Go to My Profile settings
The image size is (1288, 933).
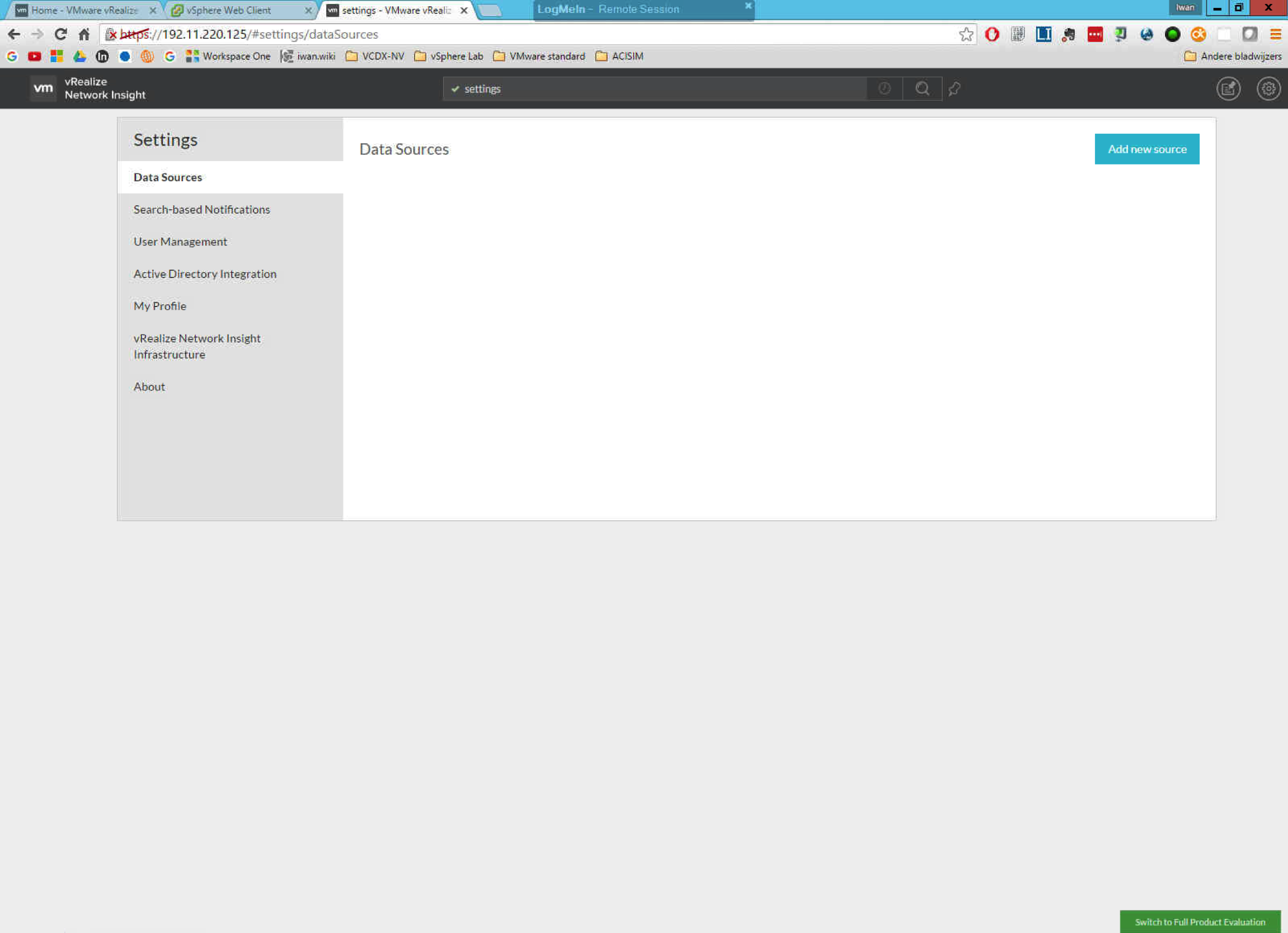coord(159,306)
